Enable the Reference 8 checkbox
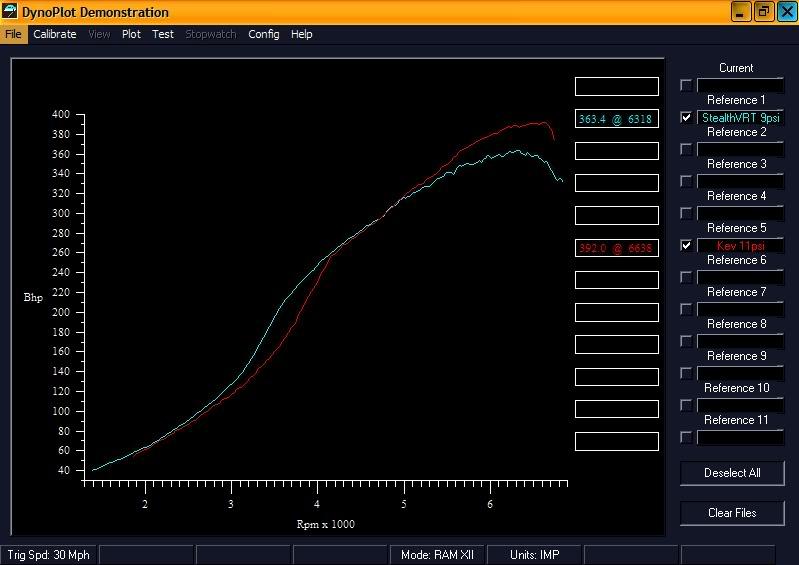The image size is (799, 565). [686, 341]
